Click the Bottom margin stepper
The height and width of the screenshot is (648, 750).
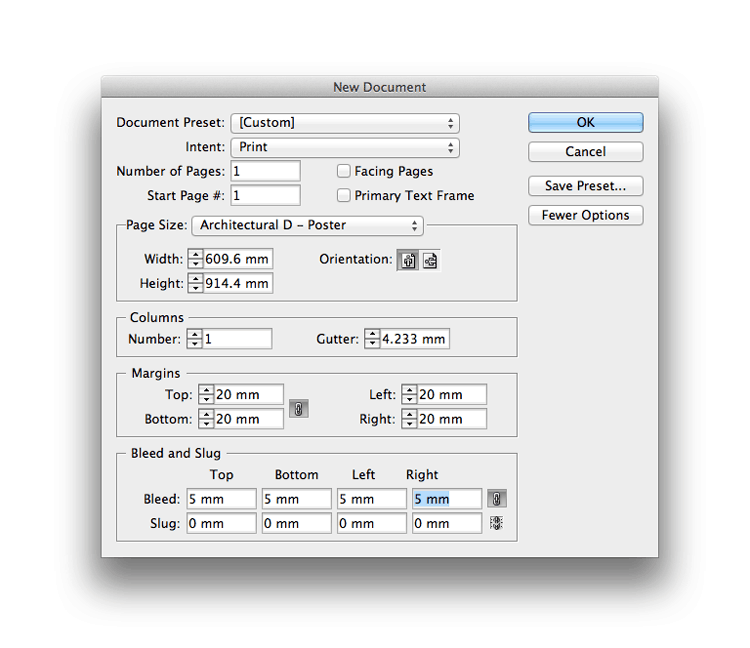coord(206,419)
